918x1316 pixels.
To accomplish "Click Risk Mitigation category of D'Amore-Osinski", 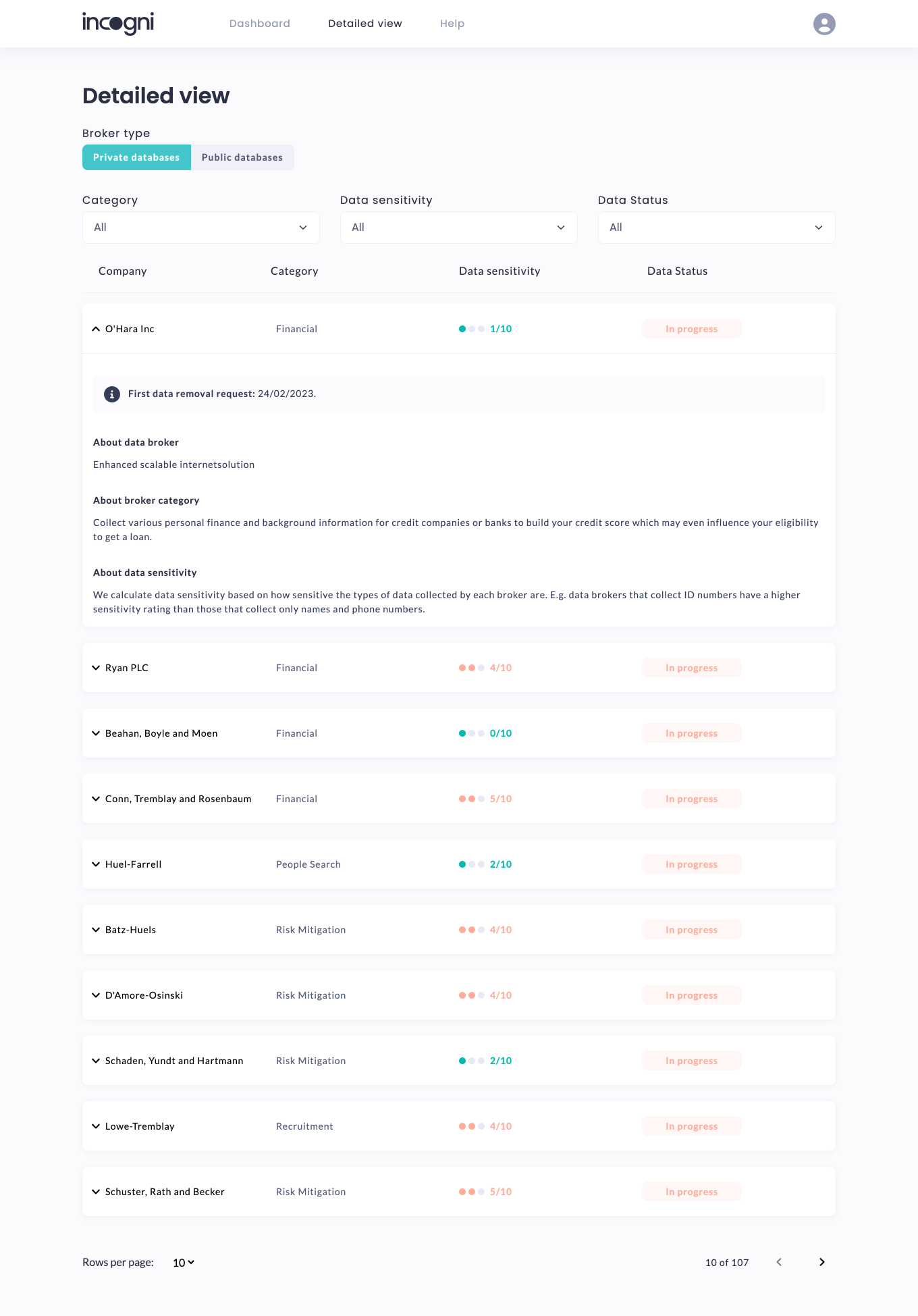I will [x=311, y=995].
